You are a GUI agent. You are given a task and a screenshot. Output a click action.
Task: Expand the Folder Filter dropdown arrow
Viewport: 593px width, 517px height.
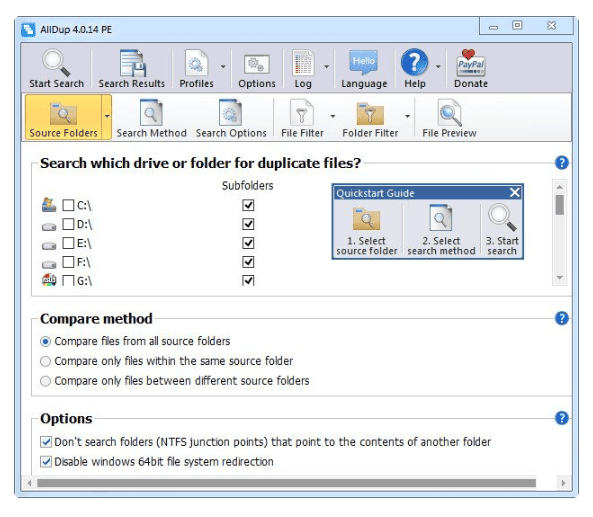pyautogui.click(x=407, y=116)
